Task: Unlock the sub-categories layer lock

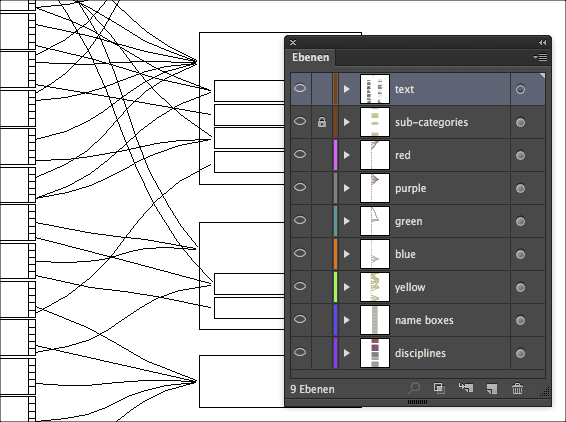Action: pyautogui.click(x=322, y=122)
